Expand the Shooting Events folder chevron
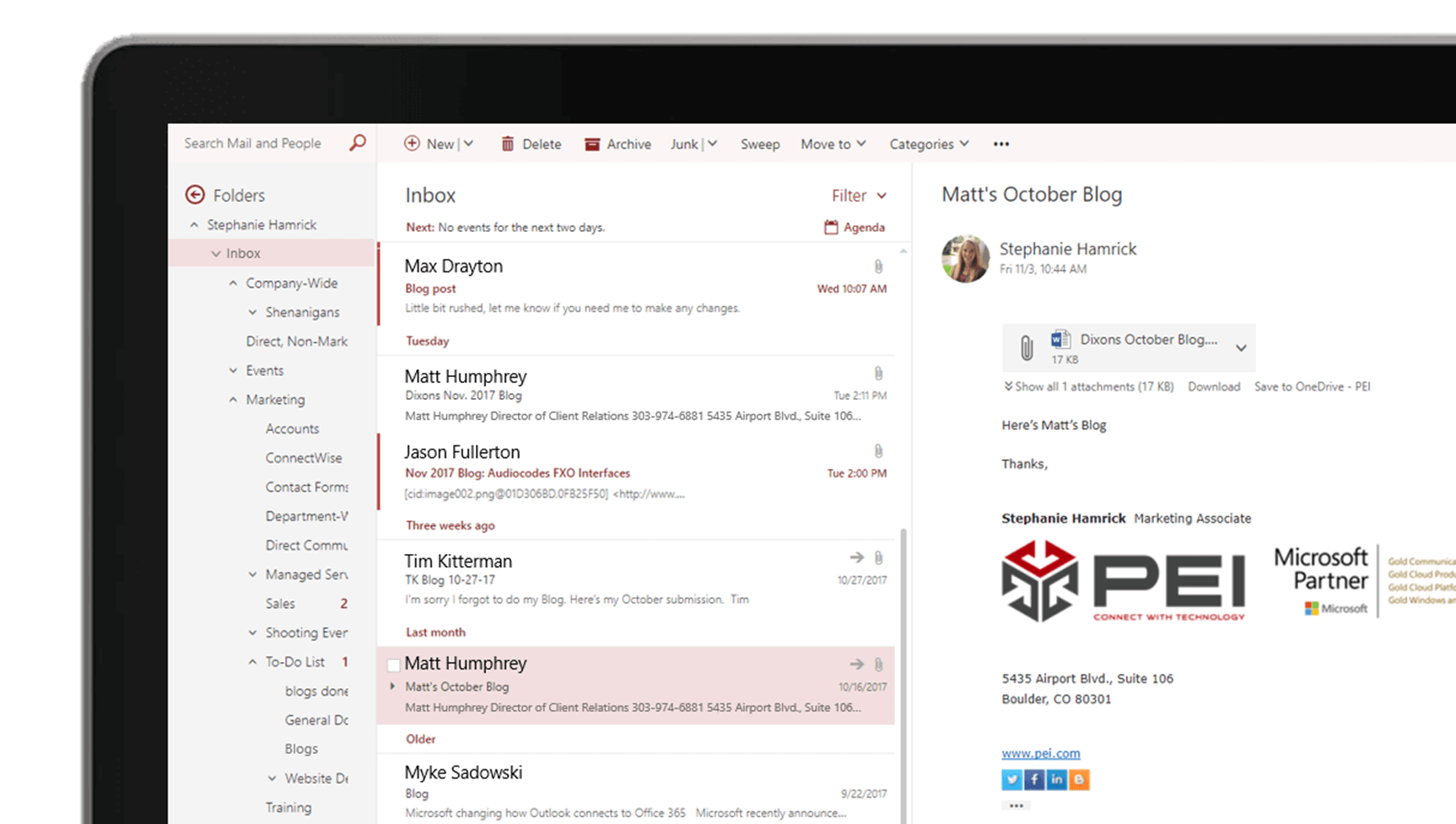The image size is (1456, 824). click(252, 633)
